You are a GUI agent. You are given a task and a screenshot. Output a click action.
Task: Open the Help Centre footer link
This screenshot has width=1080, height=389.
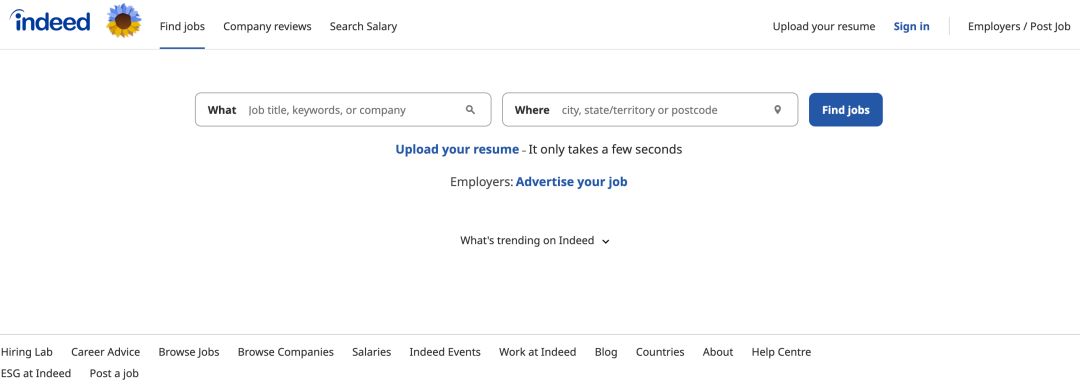coord(781,352)
